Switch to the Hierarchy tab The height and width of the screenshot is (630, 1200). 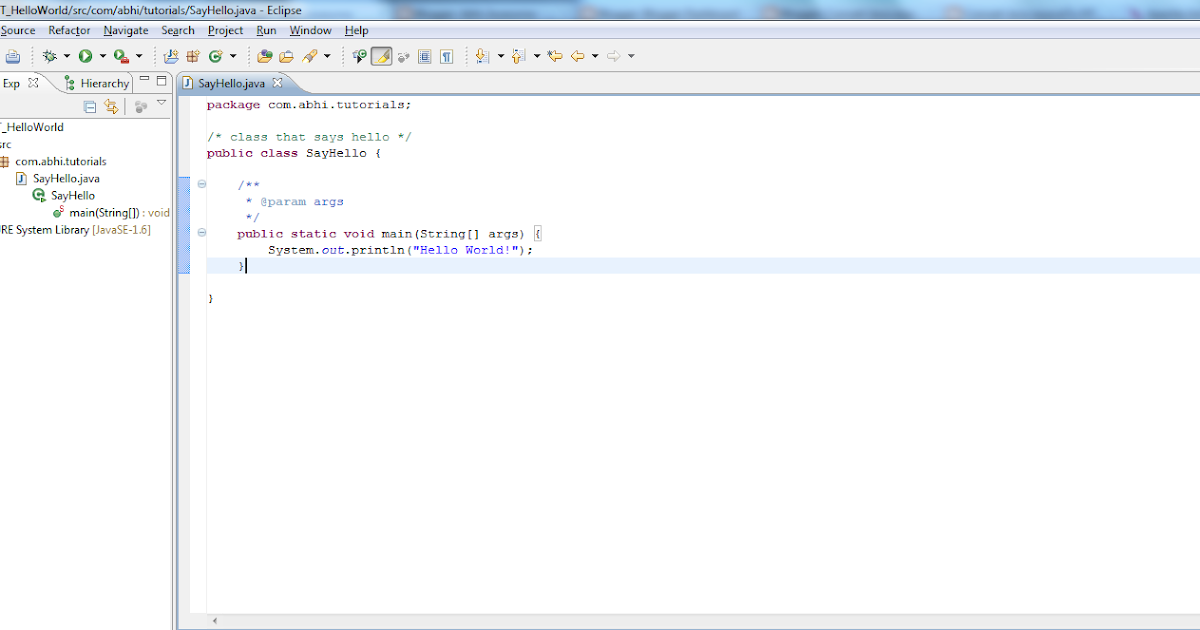(x=97, y=83)
